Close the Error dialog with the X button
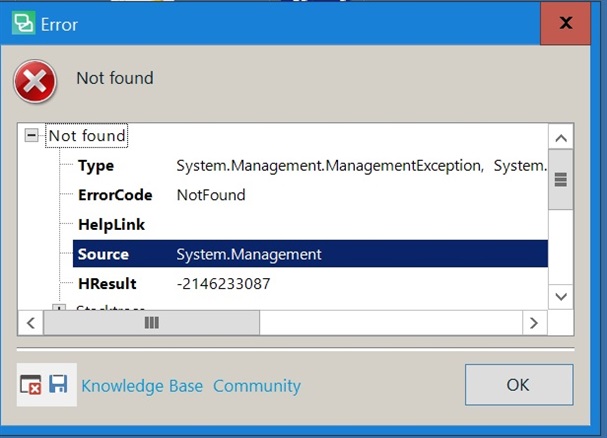Viewport: 607px width, 438px height. pyautogui.click(x=565, y=23)
